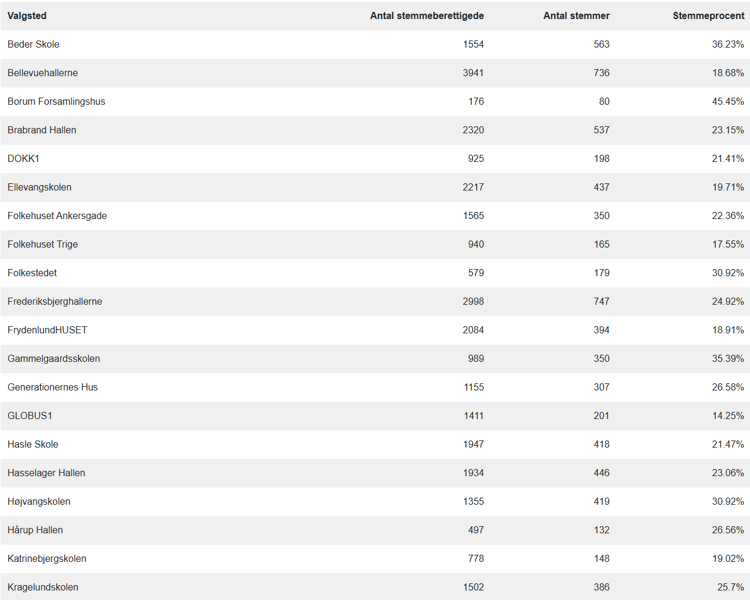Select Folkehuset Ankersgade in the table
This screenshot has height=600, width=750.
click(x=57, y=216)
